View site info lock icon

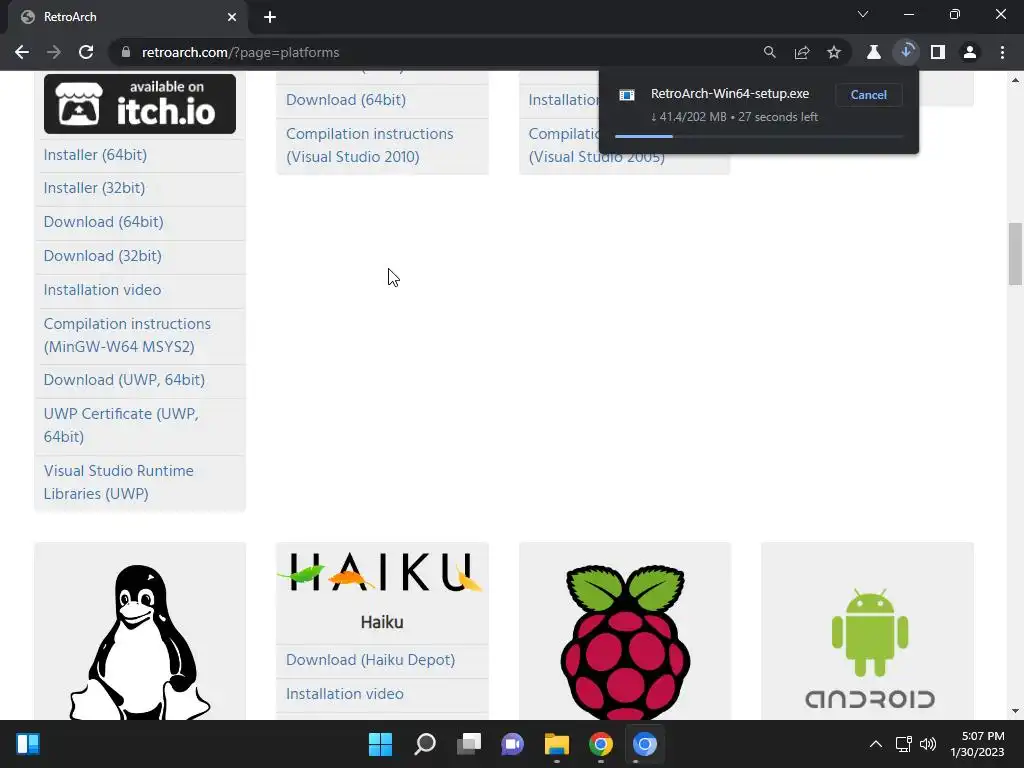[x=126, y=52]
